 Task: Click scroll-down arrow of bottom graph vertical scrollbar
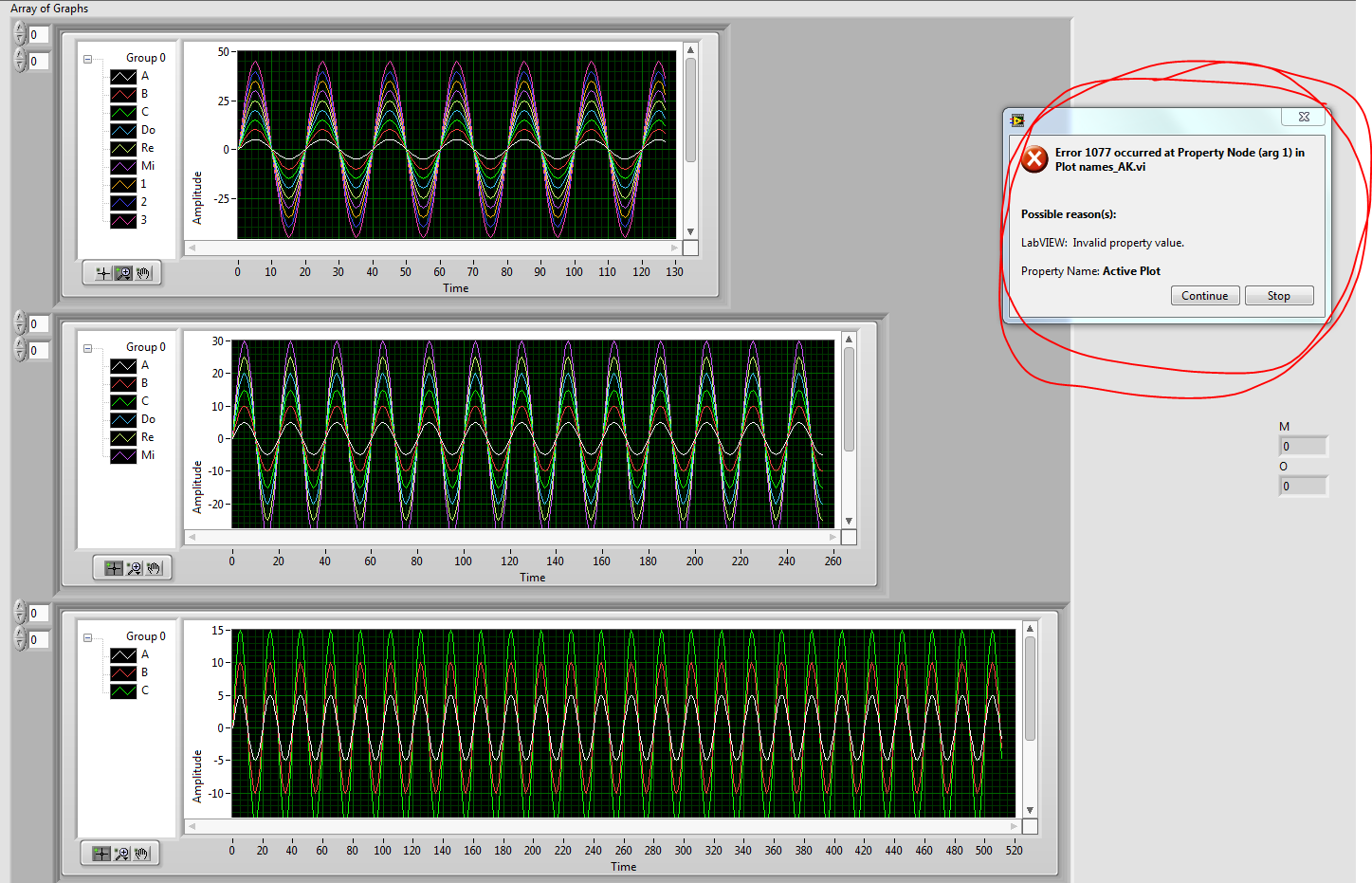click(1030, 810)
